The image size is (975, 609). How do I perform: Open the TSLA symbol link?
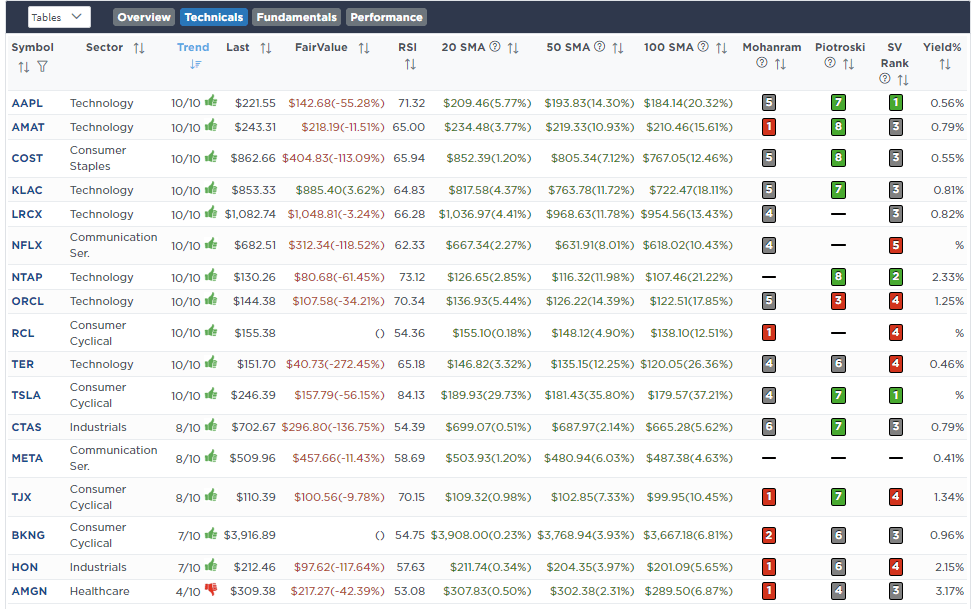point(26,395)
